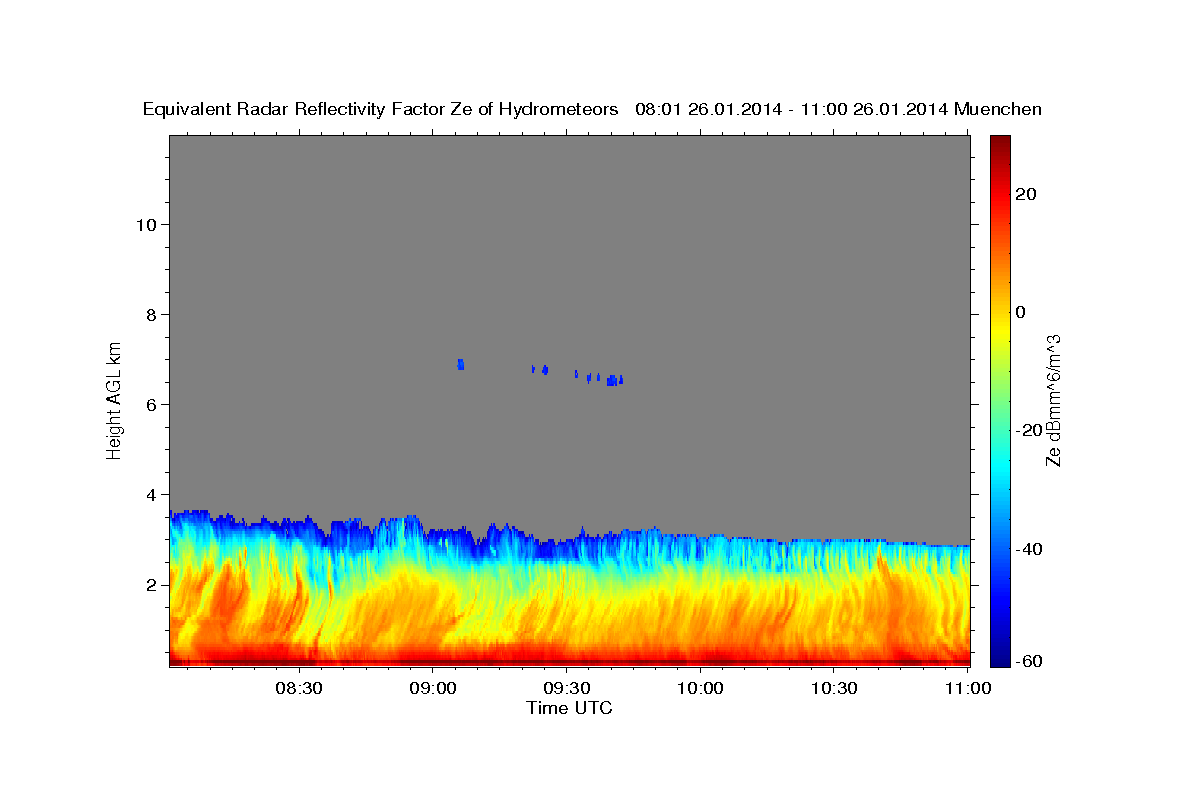Click the colorbar label '20'
Image resolution: width=1200 pixels, height=800 pixels.
click(x=1025, y=194)
